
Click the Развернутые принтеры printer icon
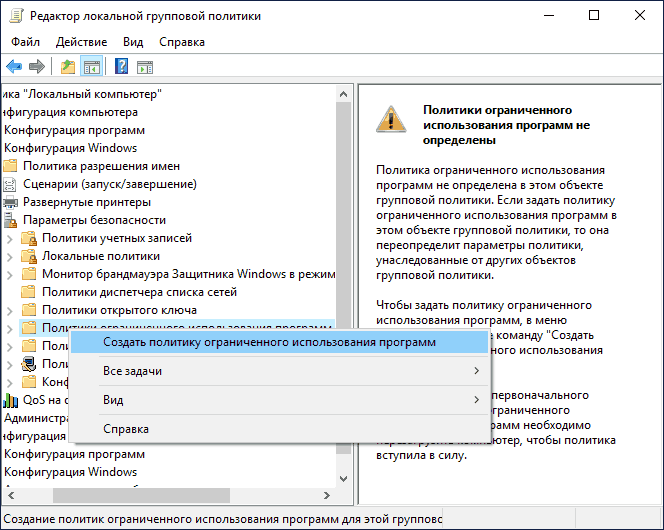11,202
